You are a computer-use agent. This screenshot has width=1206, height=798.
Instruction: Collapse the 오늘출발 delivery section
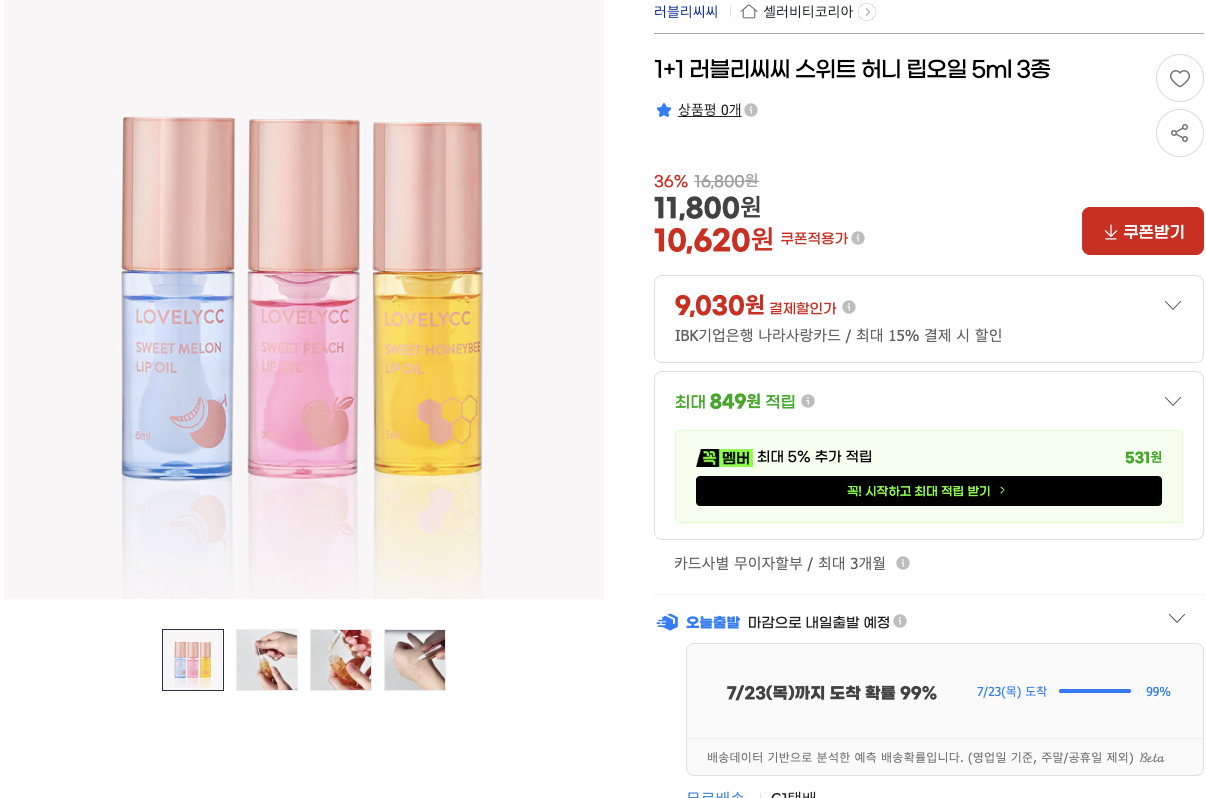[1177, 618]
